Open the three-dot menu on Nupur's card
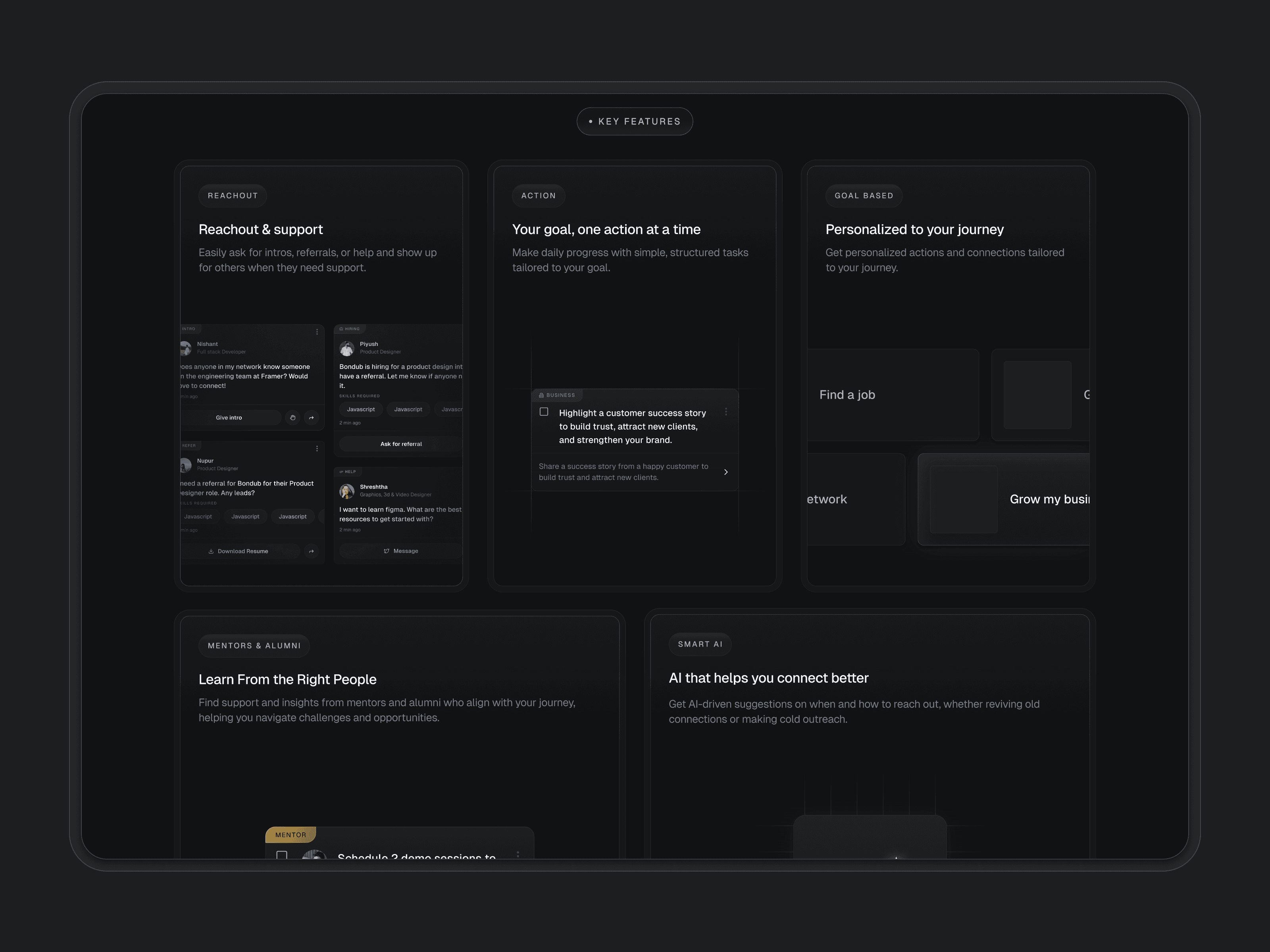The width and height of the screenshot is (1270, 952). coord(317,449)
